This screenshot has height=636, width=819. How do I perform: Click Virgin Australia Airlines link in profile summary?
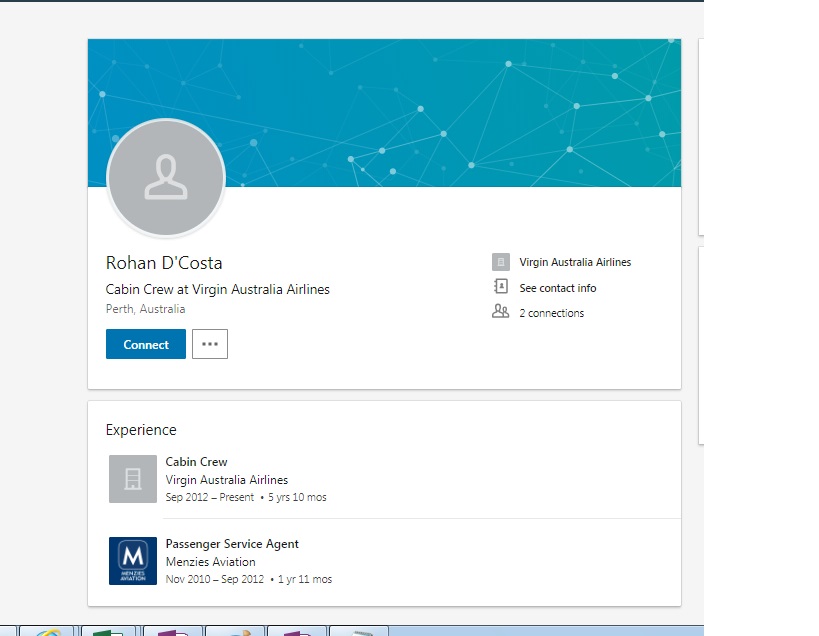pyautogui.click(x=575, y=262)
